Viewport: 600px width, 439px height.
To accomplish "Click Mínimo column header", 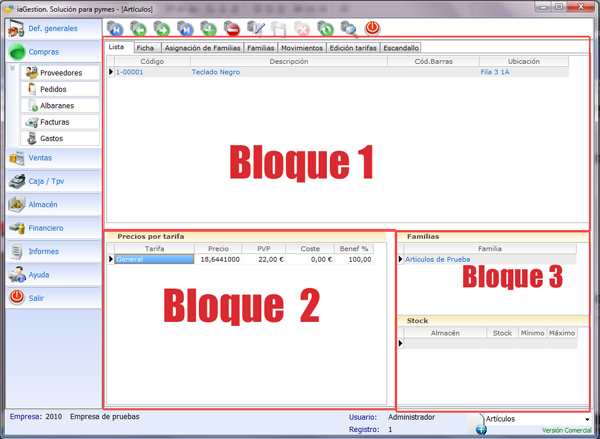I will (532, 333).
